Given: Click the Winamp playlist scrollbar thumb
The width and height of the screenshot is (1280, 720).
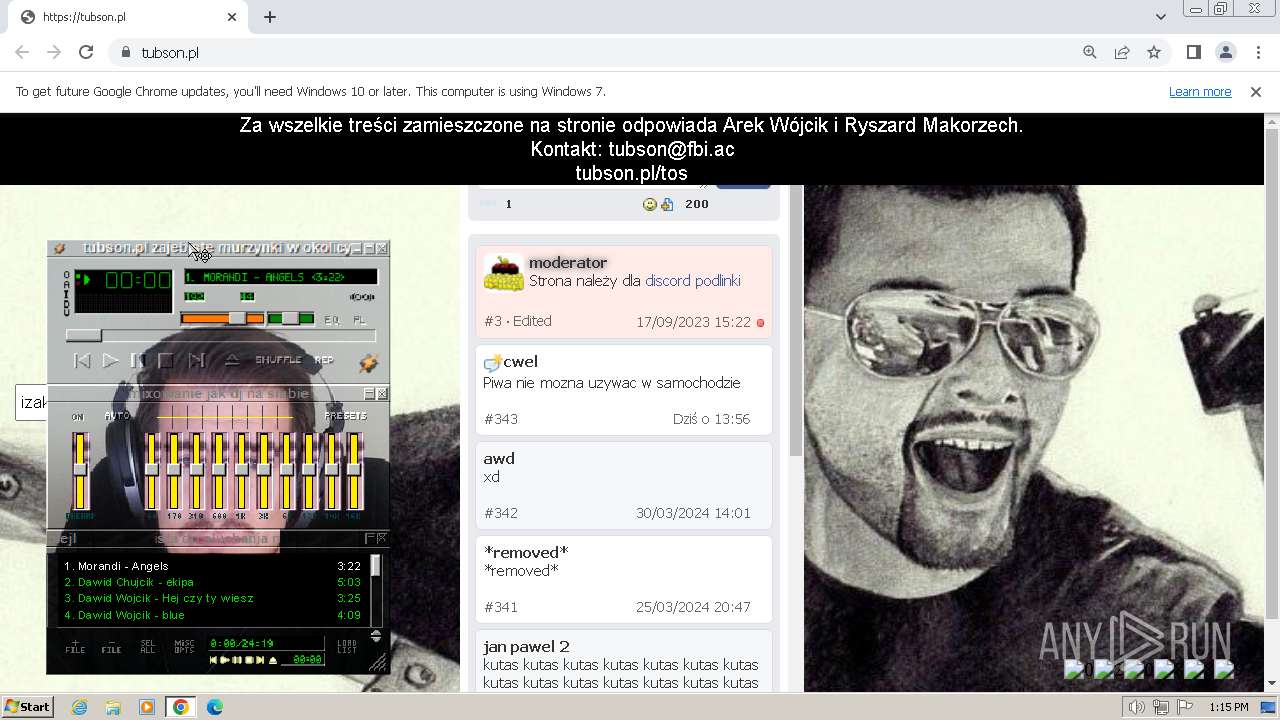Looking at the screenshot, I should click(376, 566).
